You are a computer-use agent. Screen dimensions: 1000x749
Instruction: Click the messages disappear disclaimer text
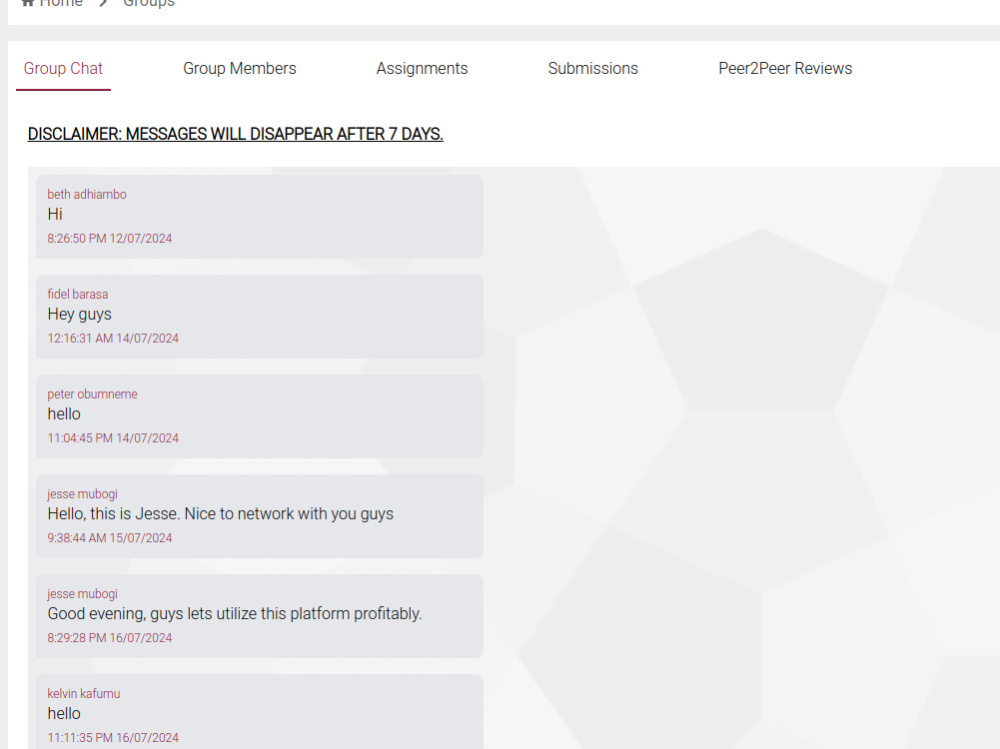(x=235, y=135)
